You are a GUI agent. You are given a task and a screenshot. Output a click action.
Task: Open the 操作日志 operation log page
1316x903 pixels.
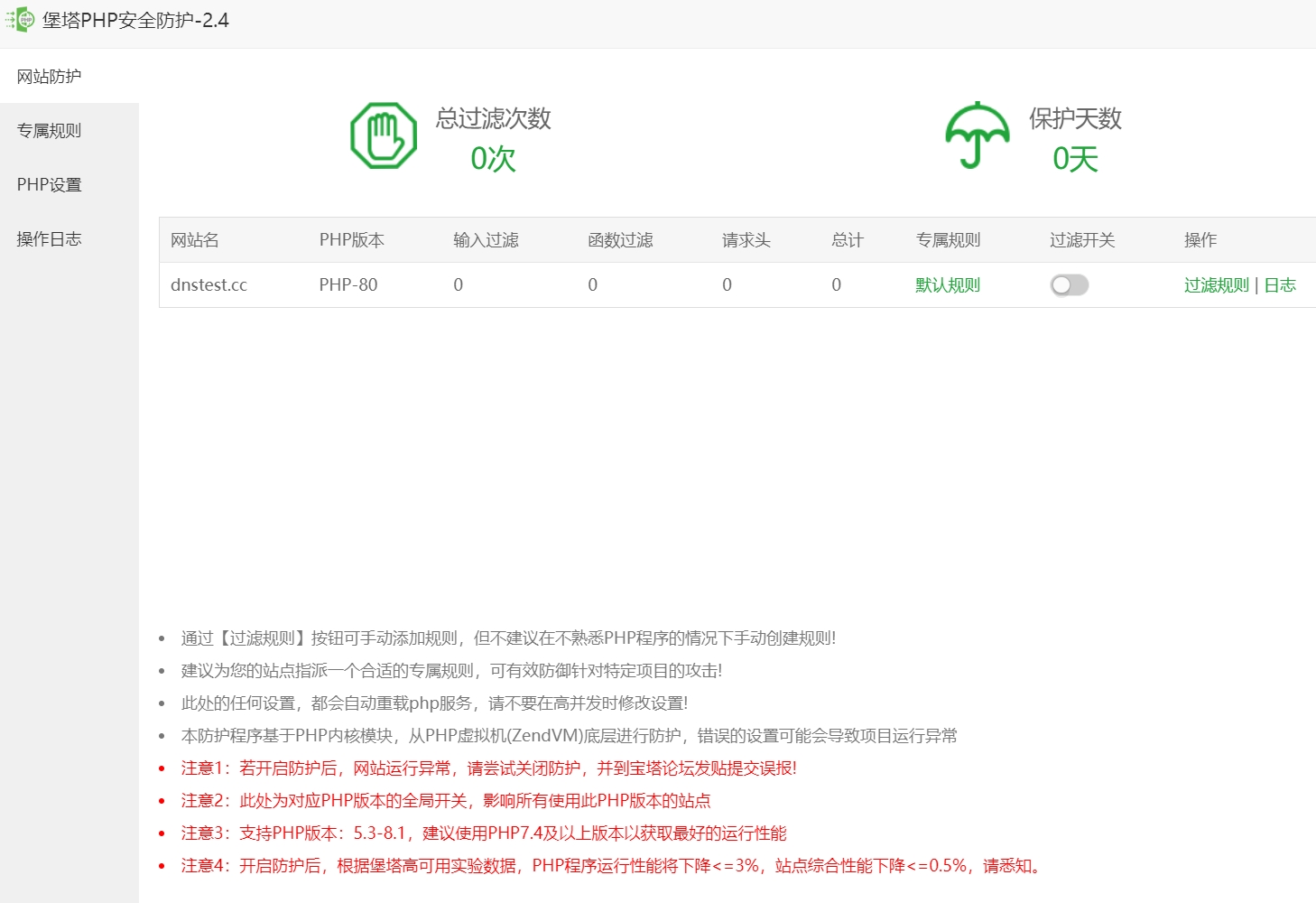point(50,238)
